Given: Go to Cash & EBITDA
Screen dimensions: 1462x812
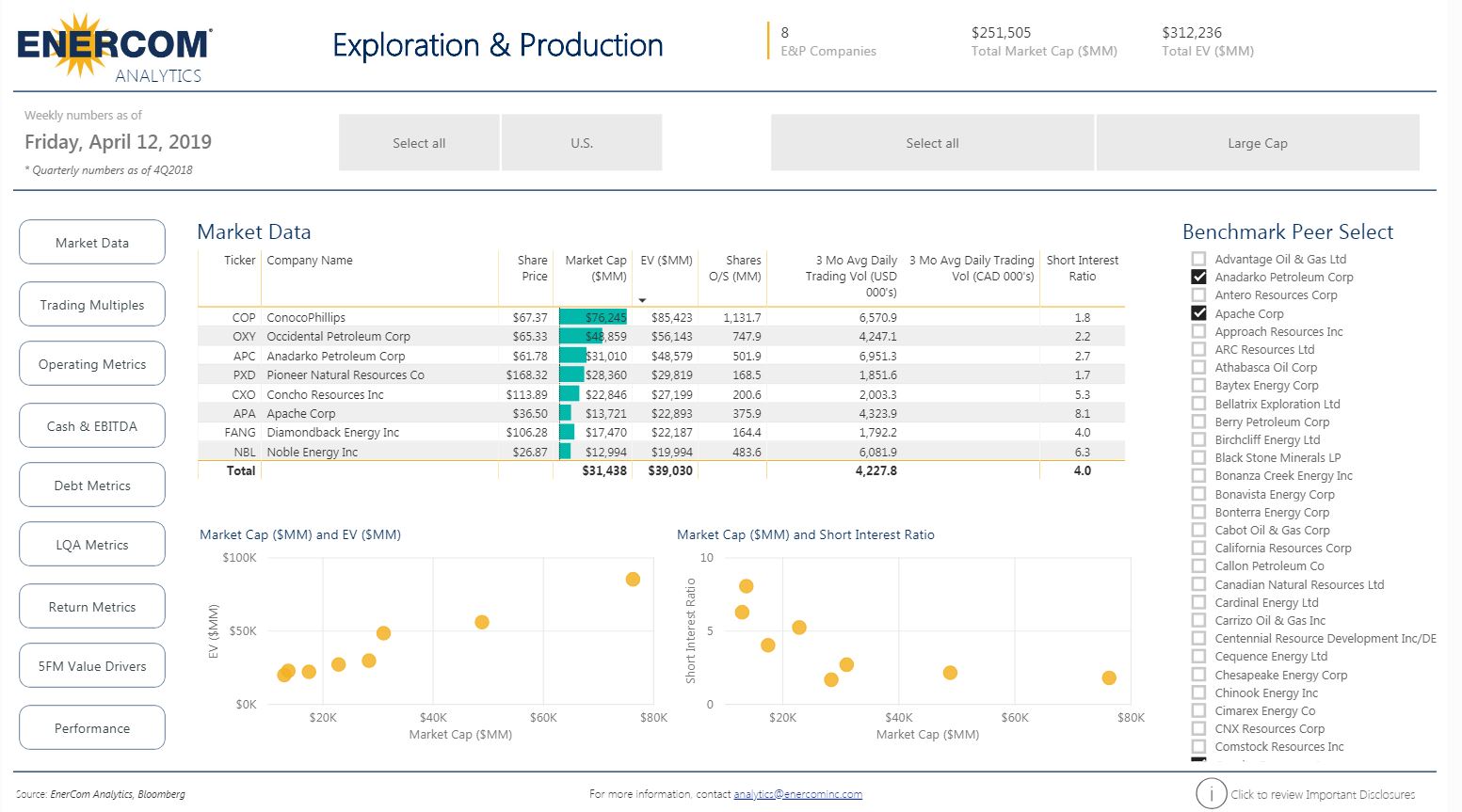Looking at the screenshot, I should click(x=92, y=426).
